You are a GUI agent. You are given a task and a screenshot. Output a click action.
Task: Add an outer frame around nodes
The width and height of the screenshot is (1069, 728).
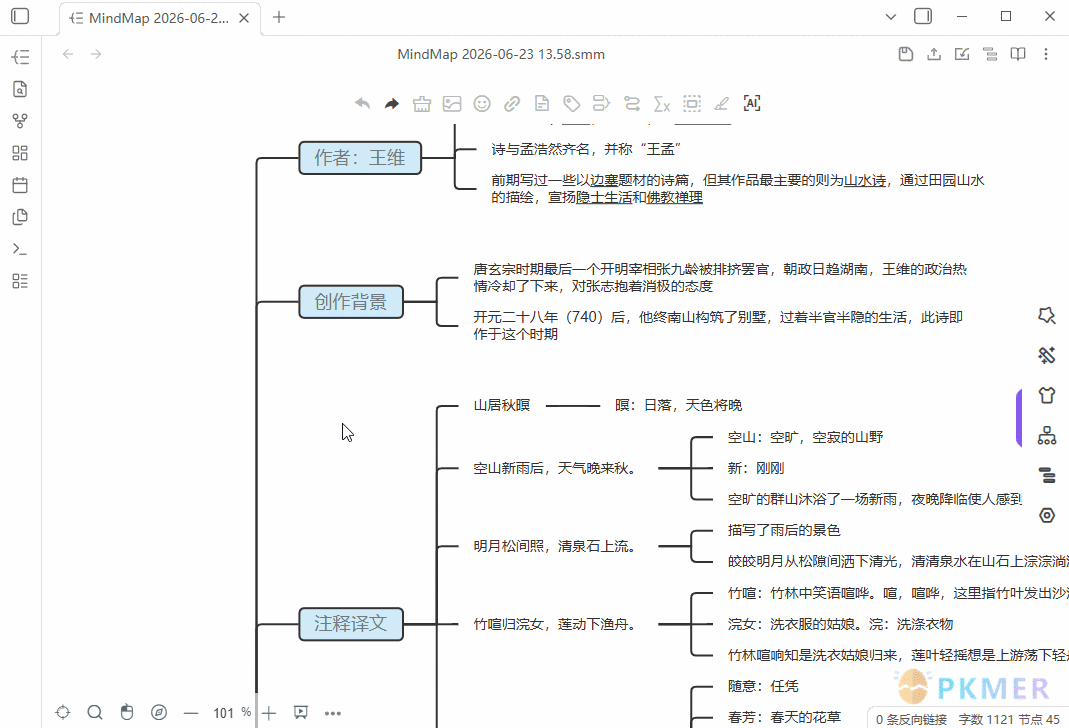click(x=692, y=104)
